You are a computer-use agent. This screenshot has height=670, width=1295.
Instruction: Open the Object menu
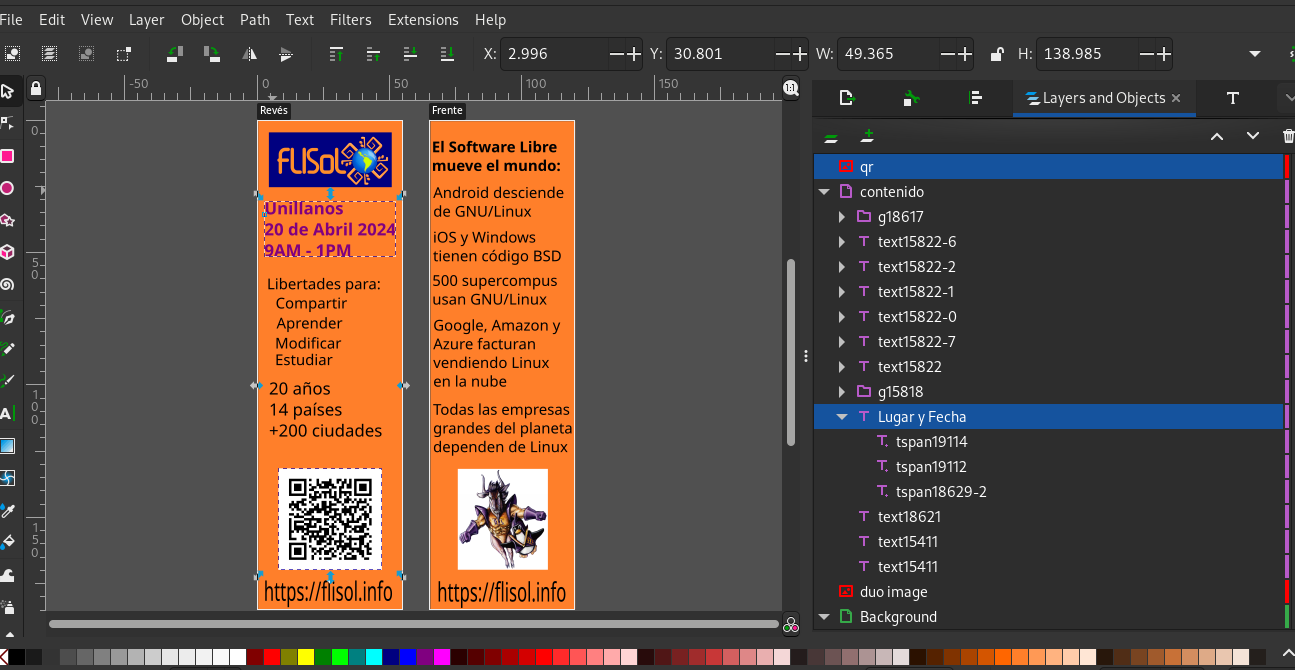tap(203, 20)
